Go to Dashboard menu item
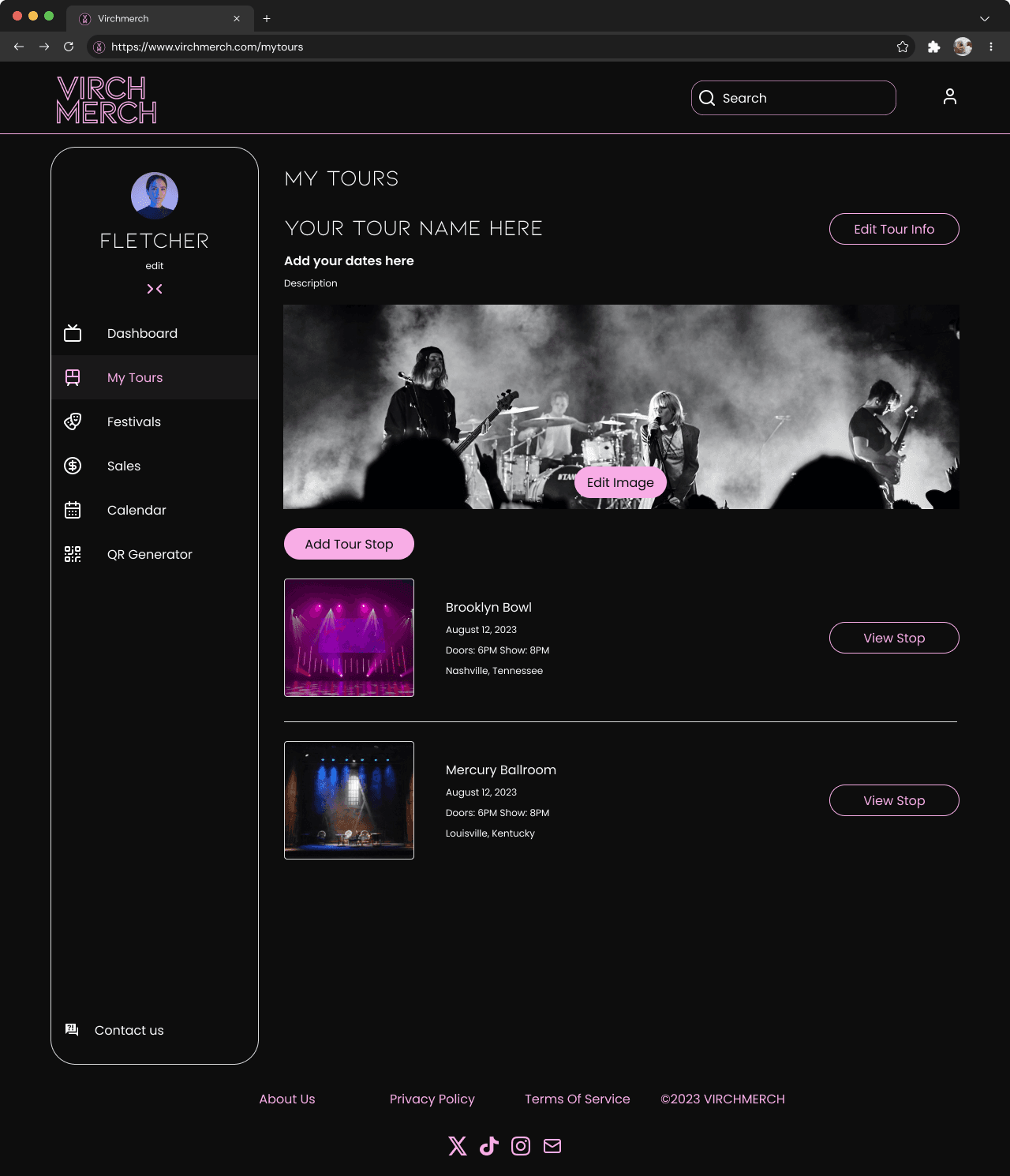This screenshot has height=1176, width=1010. (155, 333)
